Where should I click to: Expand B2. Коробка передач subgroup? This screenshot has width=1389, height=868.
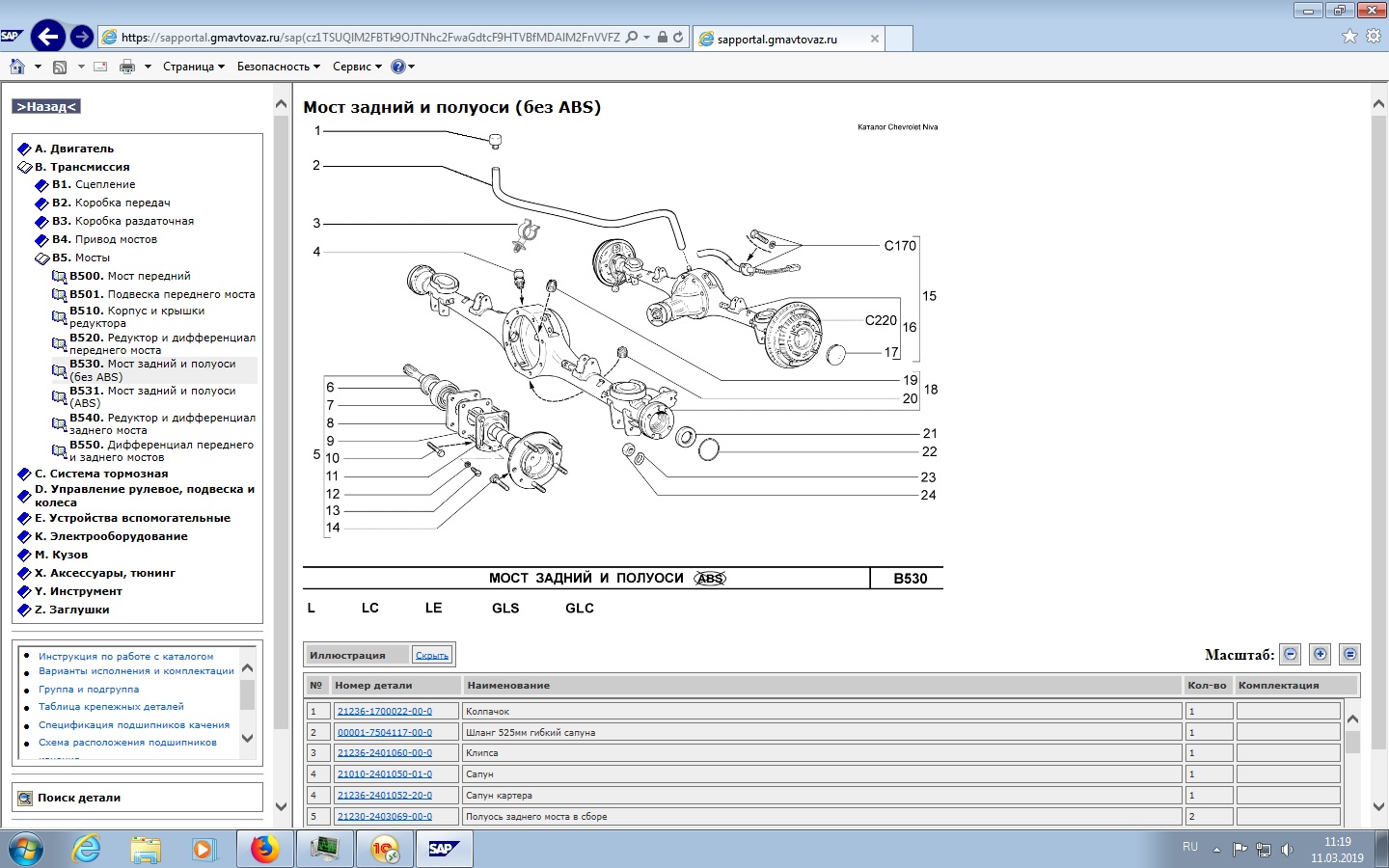click(x=41, y=203)
